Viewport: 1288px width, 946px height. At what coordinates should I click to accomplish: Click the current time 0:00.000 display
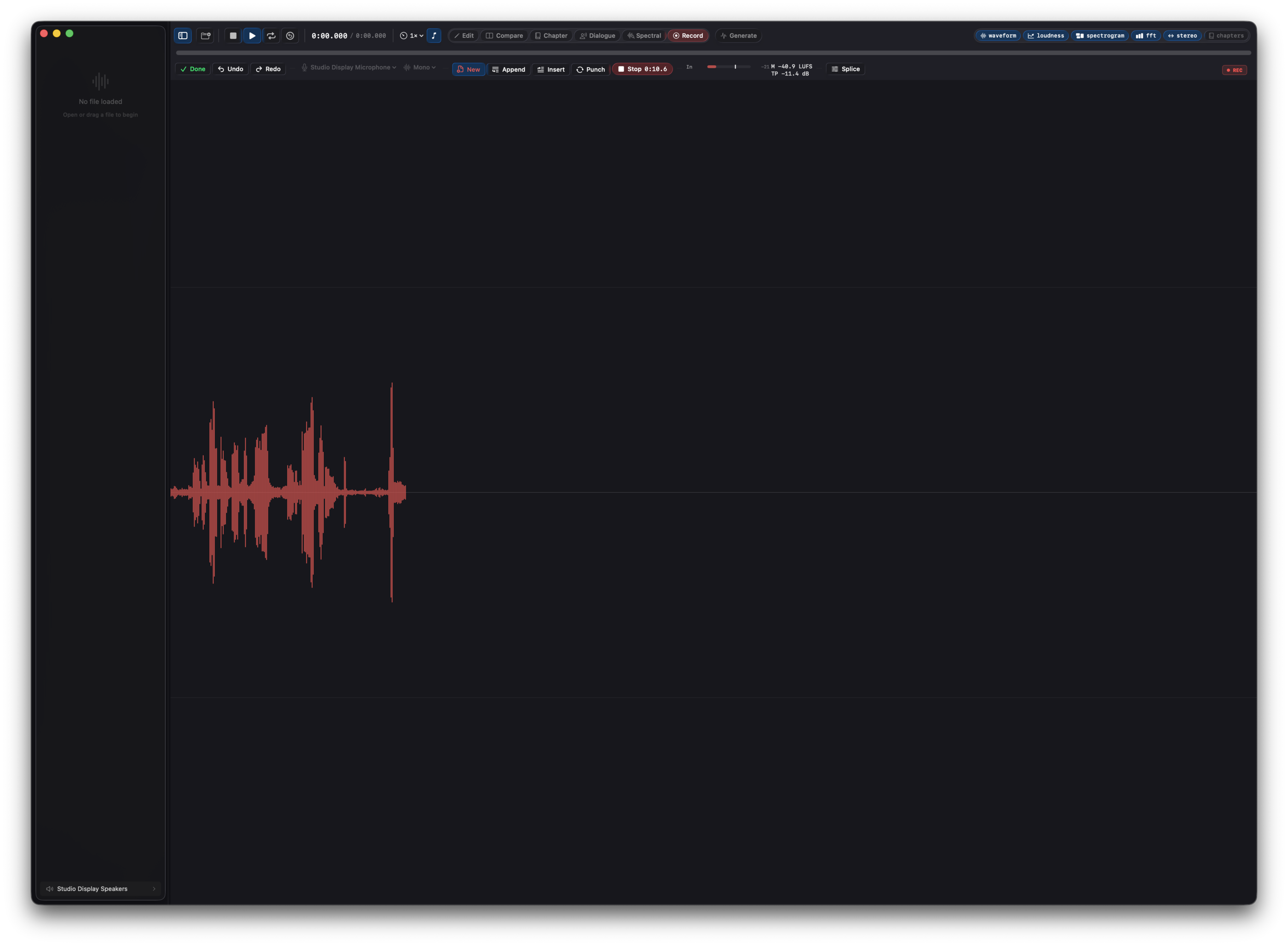[x=329, y=35]
